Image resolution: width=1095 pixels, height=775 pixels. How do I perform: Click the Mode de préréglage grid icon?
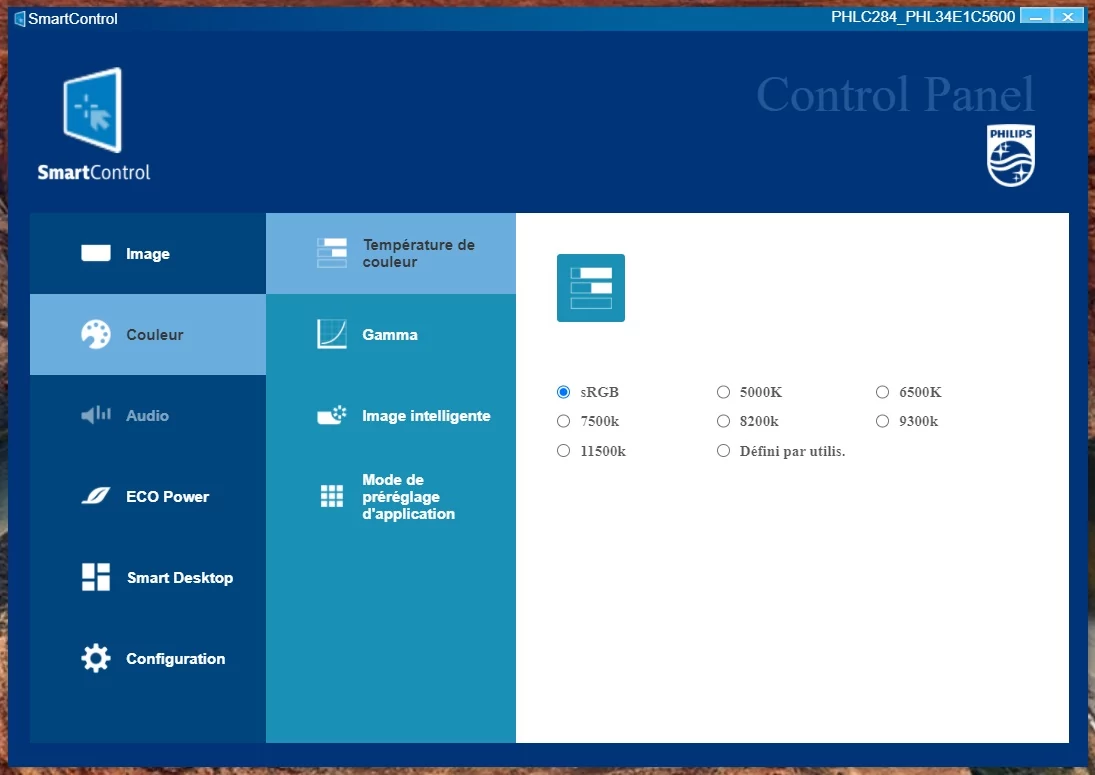[x=332, y=496]
